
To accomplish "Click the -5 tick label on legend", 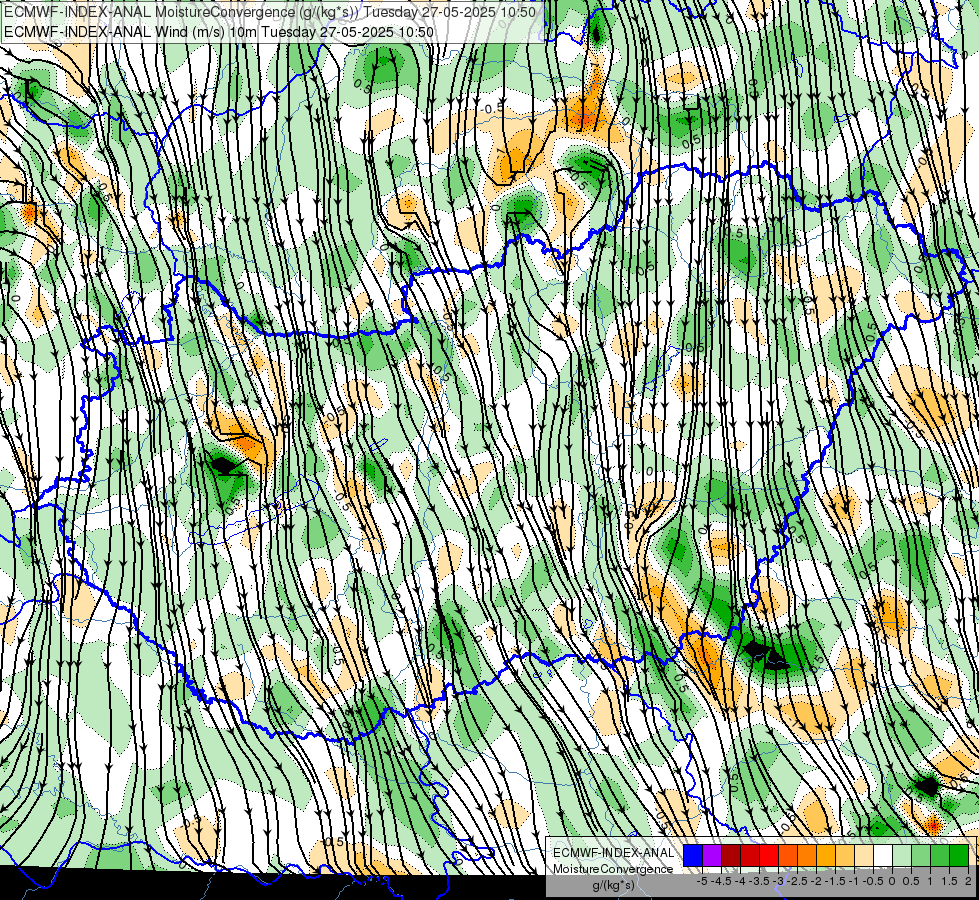I will tap(702, 881).
